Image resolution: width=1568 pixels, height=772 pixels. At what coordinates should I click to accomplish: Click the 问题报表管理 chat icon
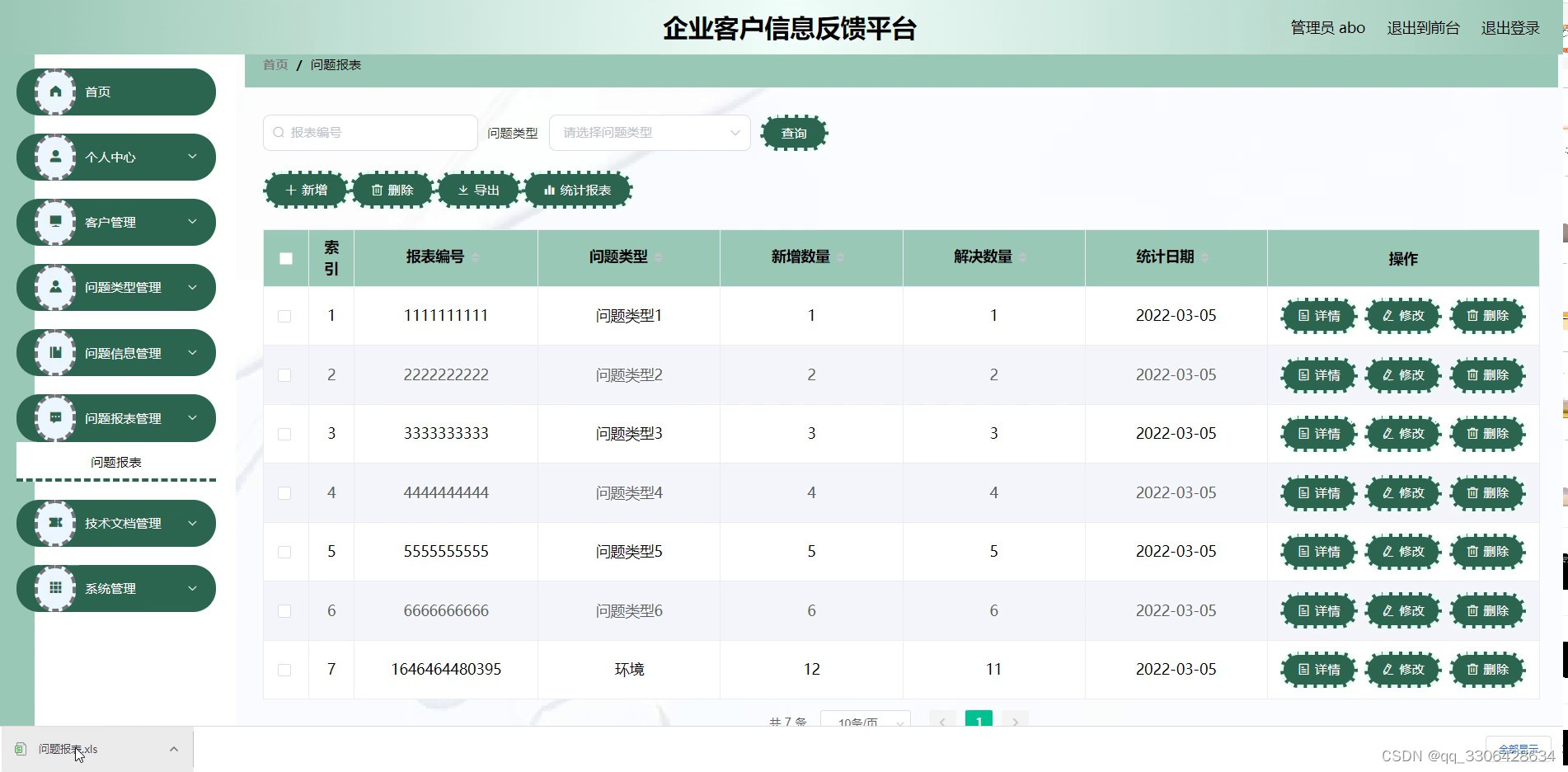[55, 418]
